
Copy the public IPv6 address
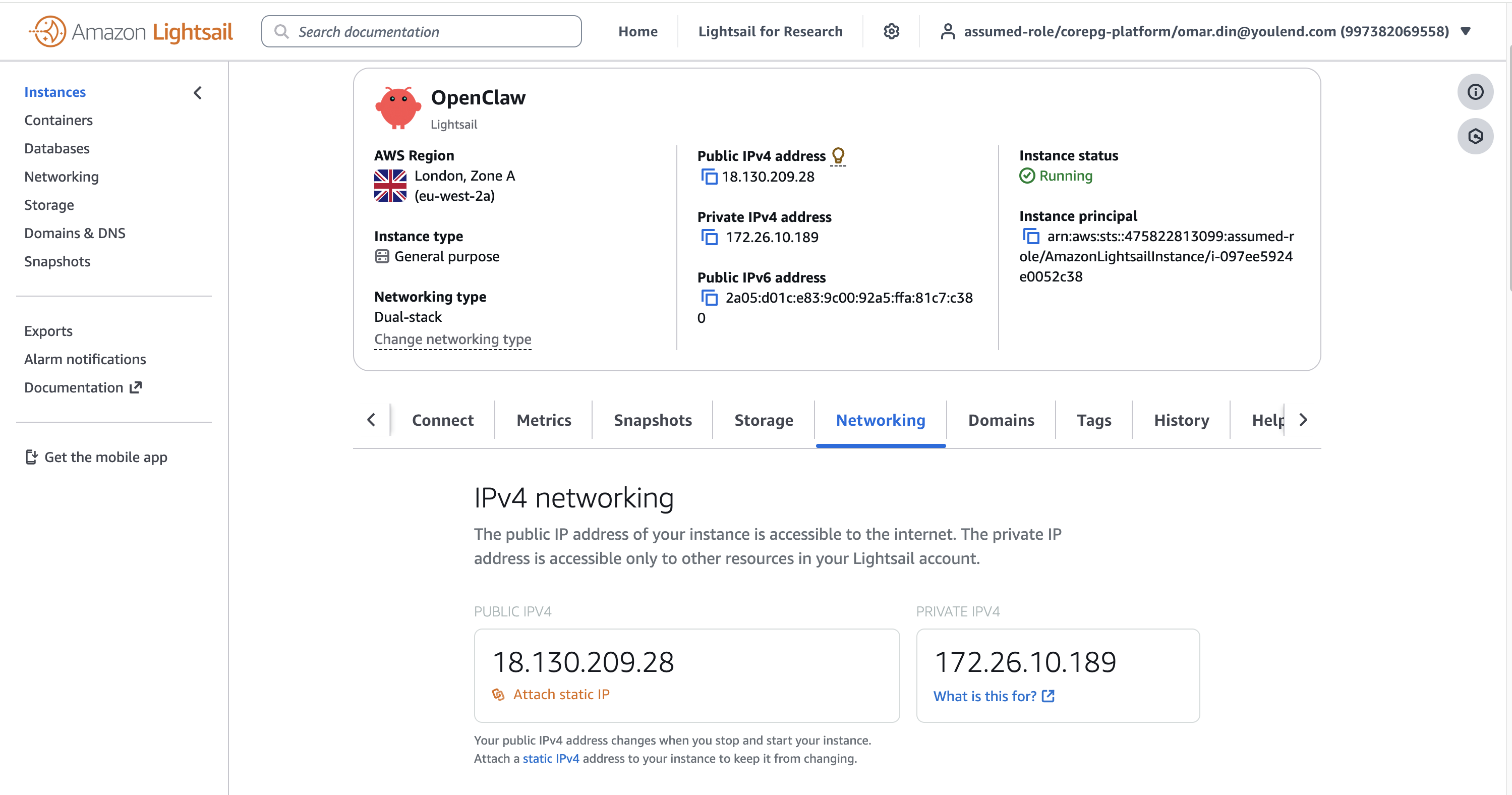[x=709, y=298]
